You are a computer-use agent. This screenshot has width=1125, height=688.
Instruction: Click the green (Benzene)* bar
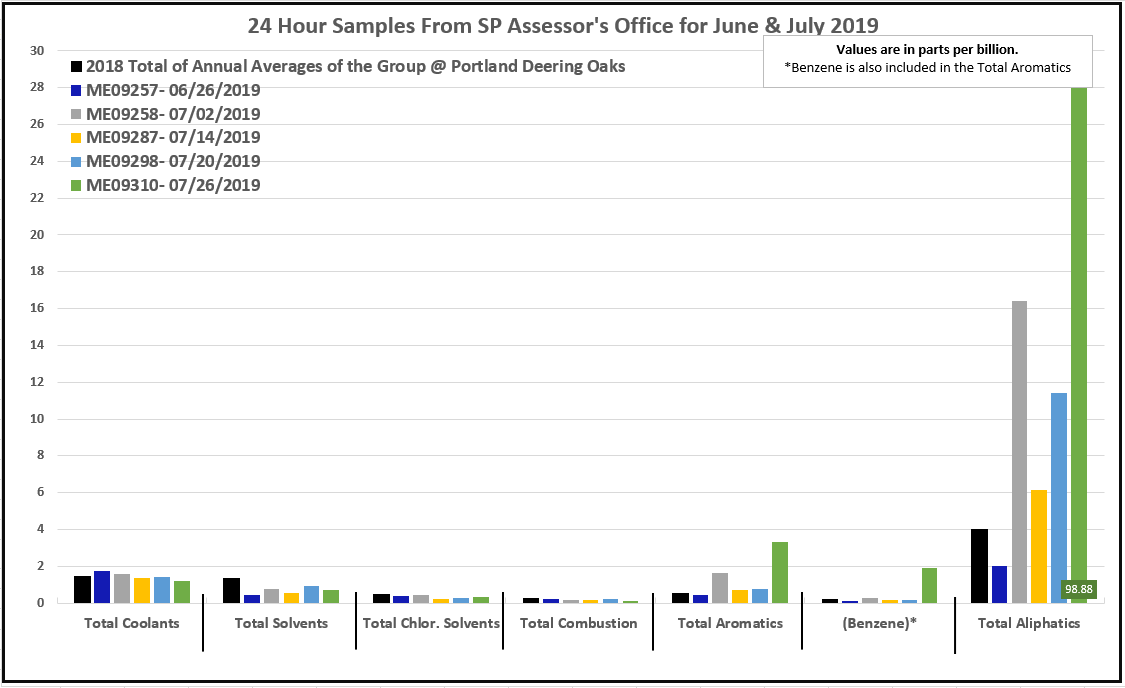coord(929,585)
